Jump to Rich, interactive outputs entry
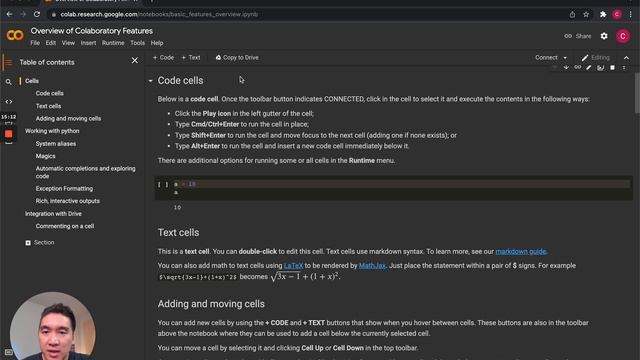 click(67, 201)
